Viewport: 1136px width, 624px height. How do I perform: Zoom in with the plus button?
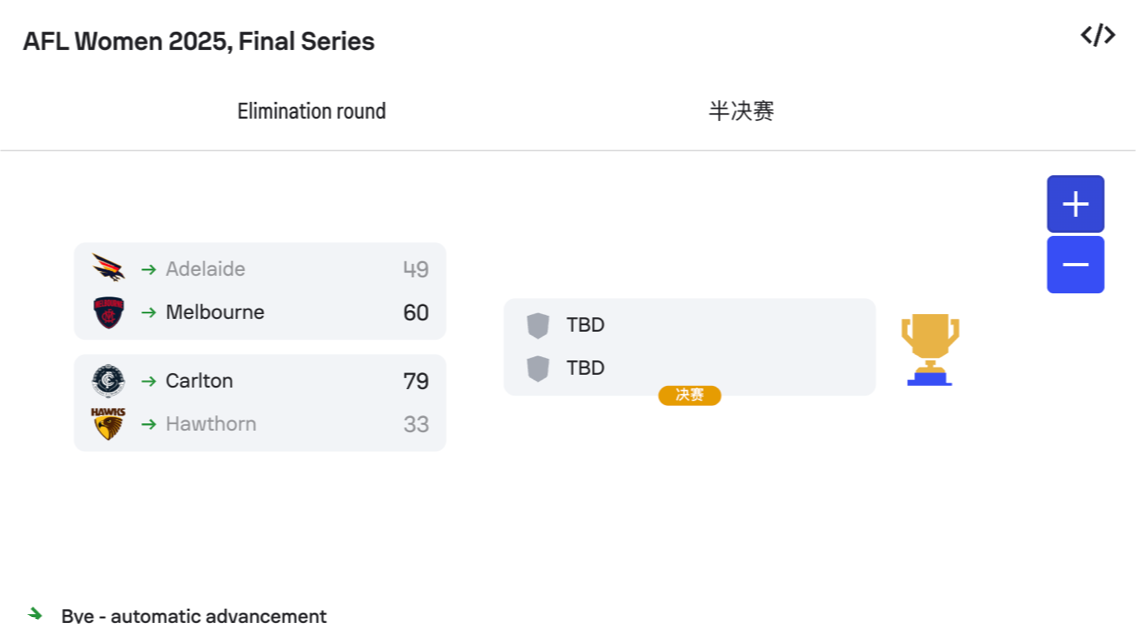pos(1075,204)
